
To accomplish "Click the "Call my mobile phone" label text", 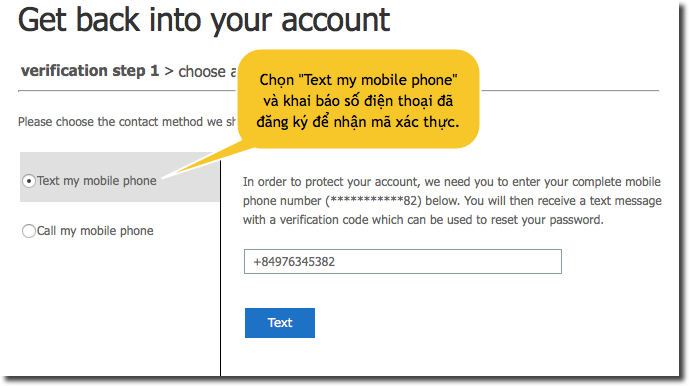I will click(95, 231).
